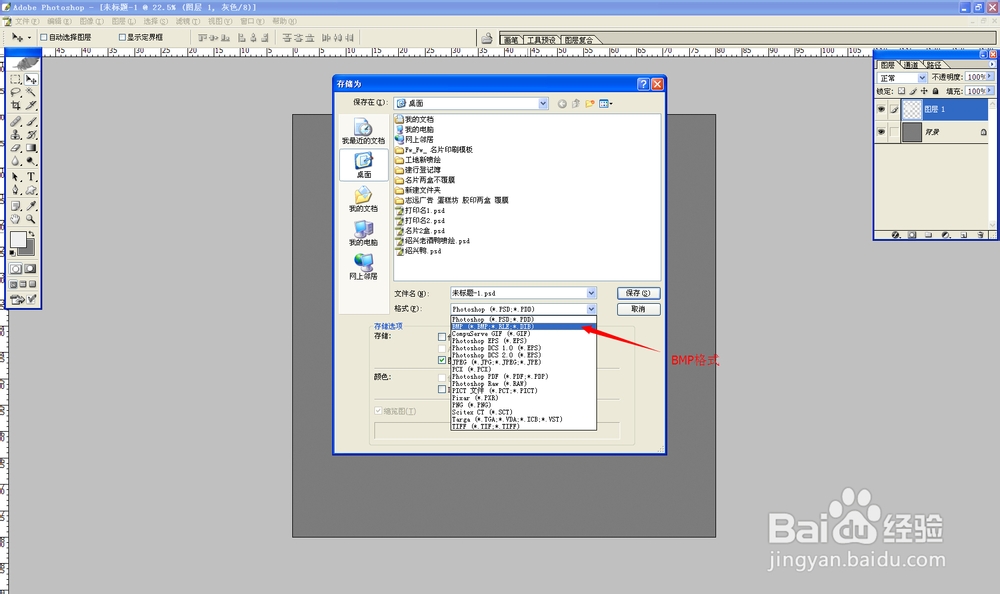Select the Hand tool
Screen dimensions: 1000x594
16,219
